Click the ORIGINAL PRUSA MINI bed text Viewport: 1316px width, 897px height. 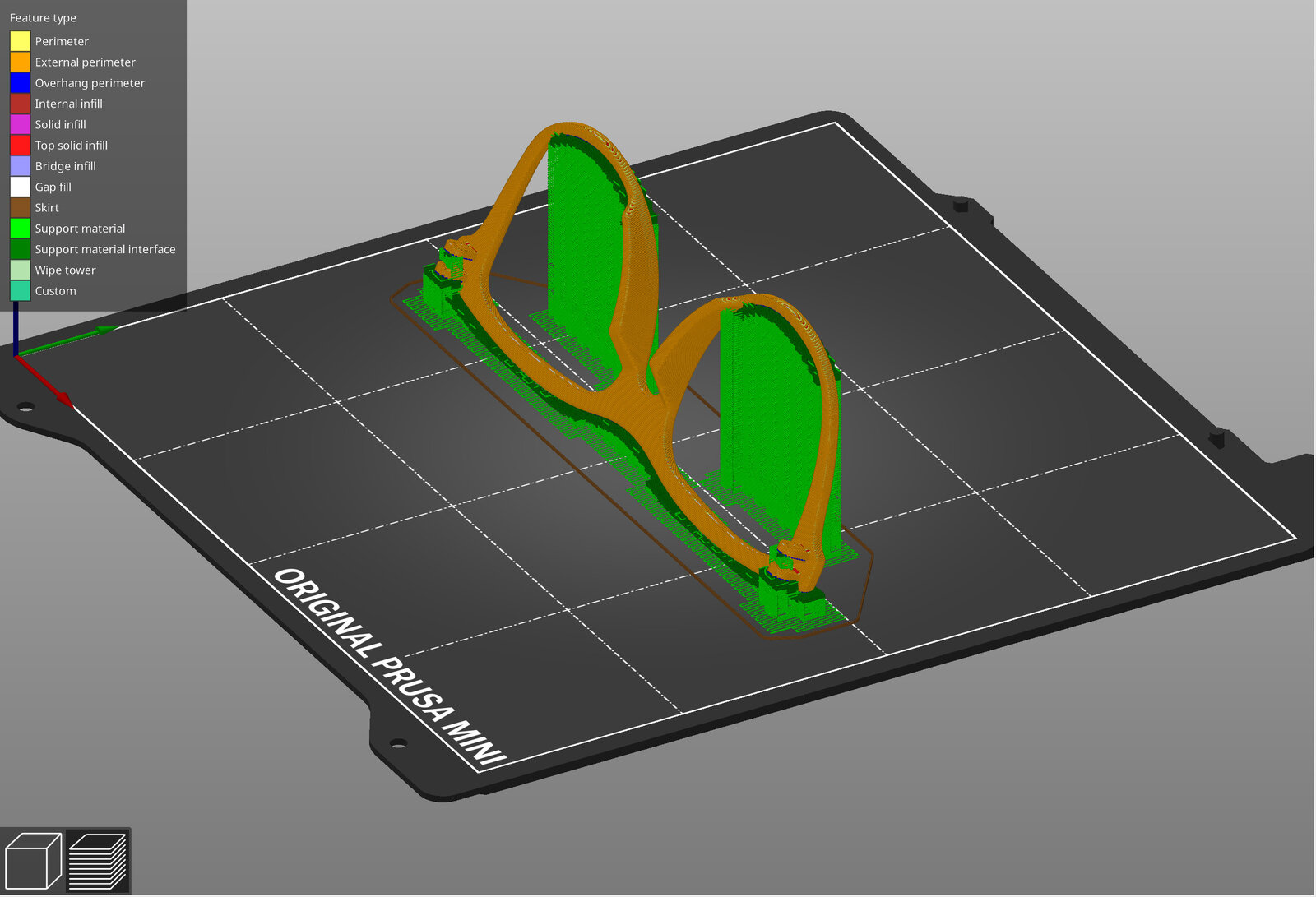point(390,668)
